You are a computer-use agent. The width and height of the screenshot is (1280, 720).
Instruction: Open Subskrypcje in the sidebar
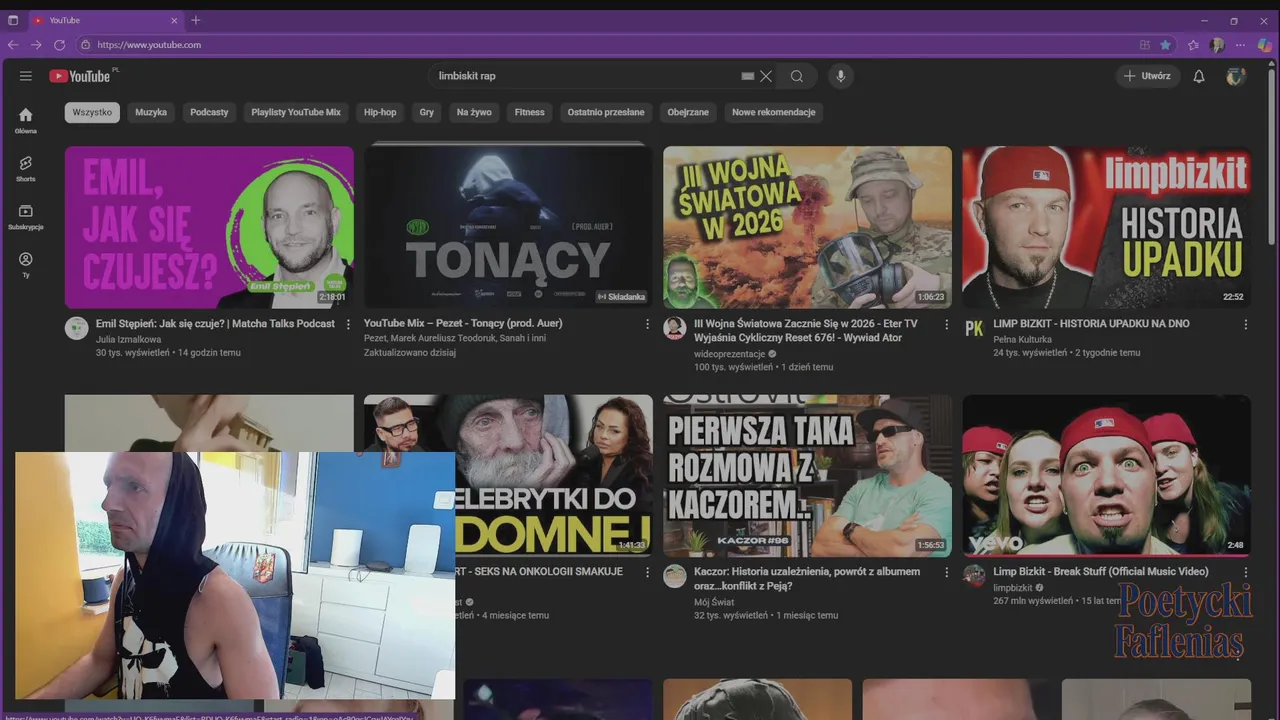pos(26,217)
